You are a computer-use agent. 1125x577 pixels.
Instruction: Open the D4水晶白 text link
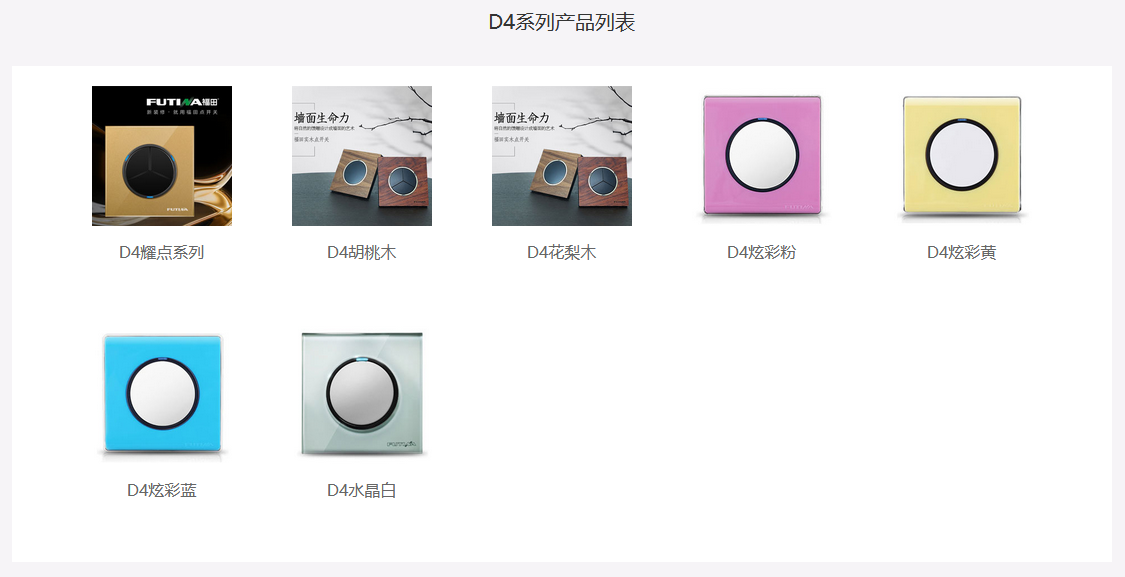pos(362,491)
